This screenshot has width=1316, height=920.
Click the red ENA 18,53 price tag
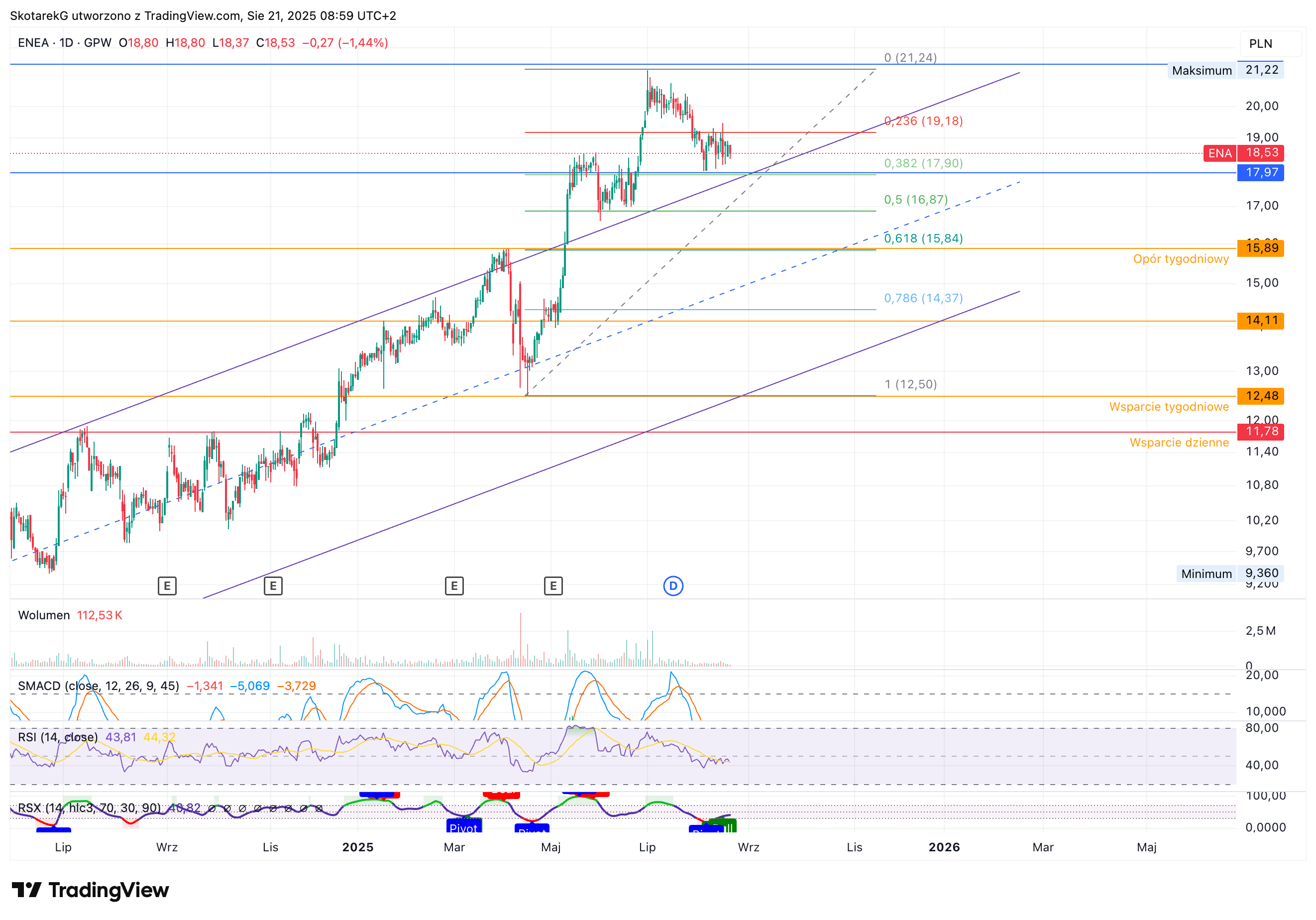tap(1243, 153)
